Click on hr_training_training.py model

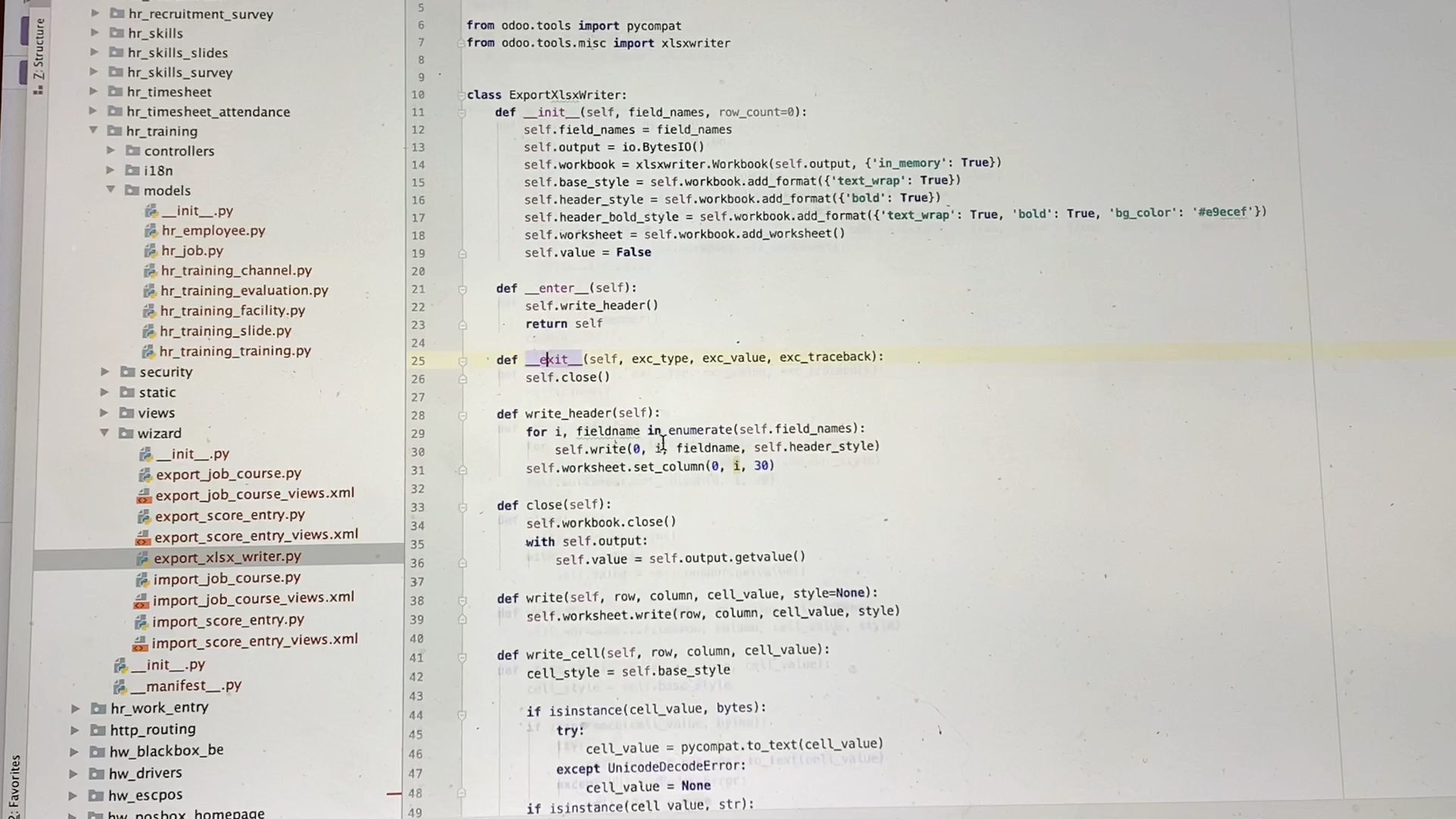tap(234, 351)
